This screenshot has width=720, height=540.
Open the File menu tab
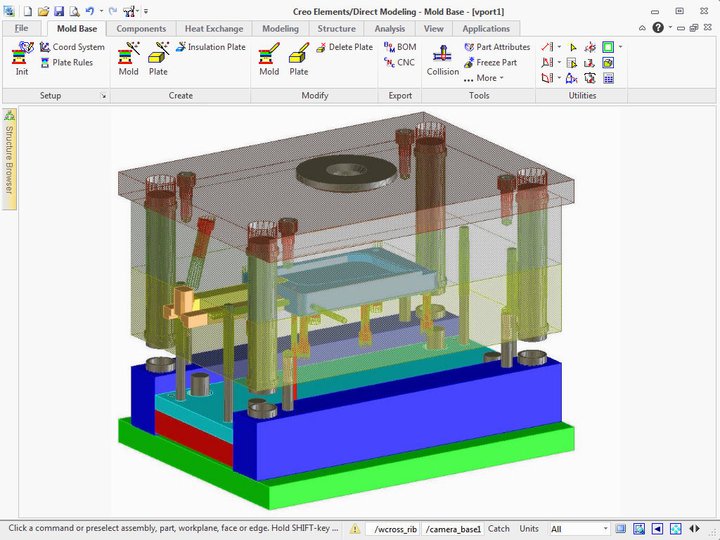[21, 28]
